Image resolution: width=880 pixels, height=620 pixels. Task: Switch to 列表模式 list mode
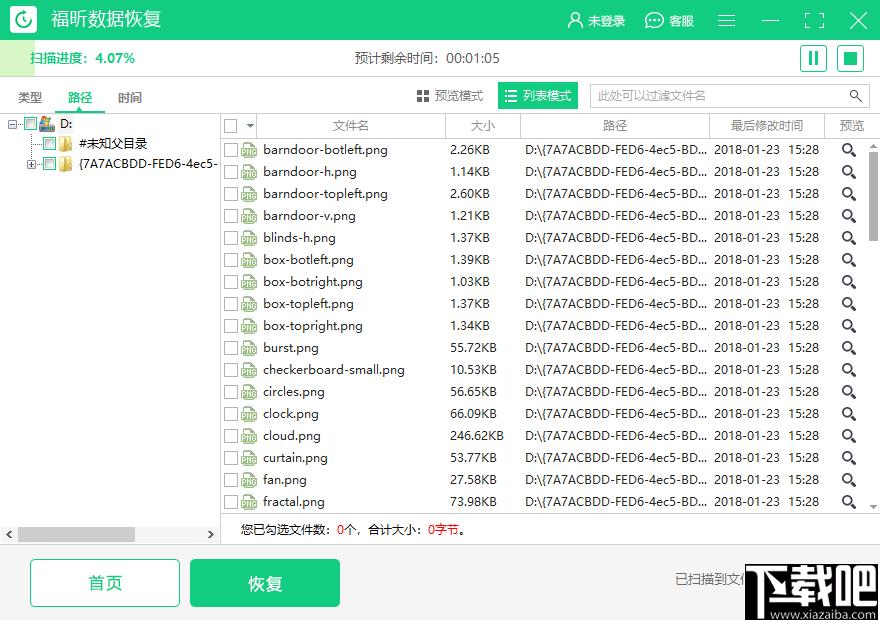point(538,96)
